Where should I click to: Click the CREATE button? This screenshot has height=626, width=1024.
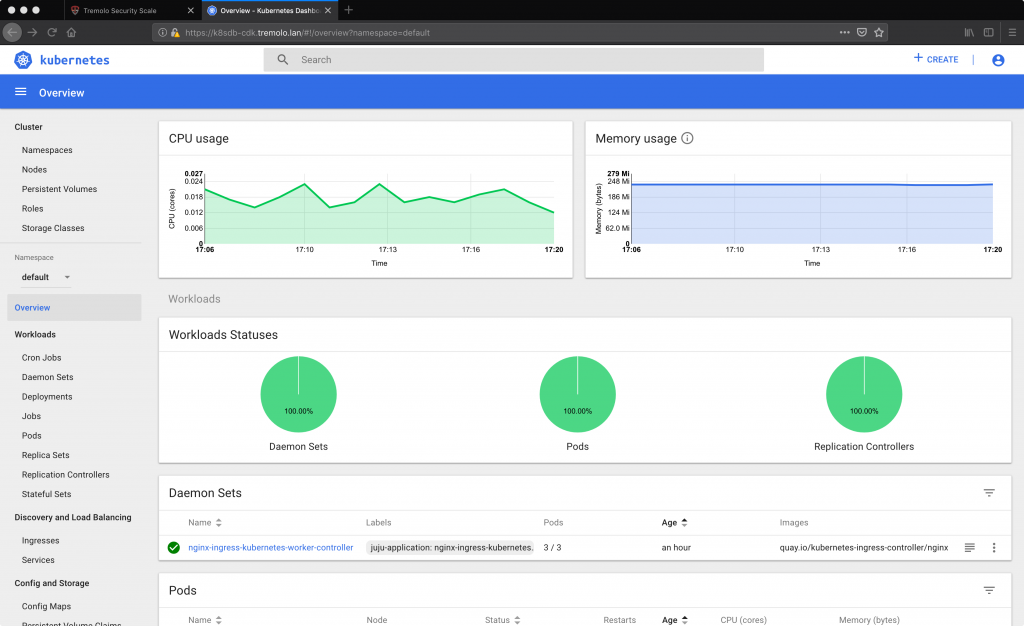[x=936, y=59]
